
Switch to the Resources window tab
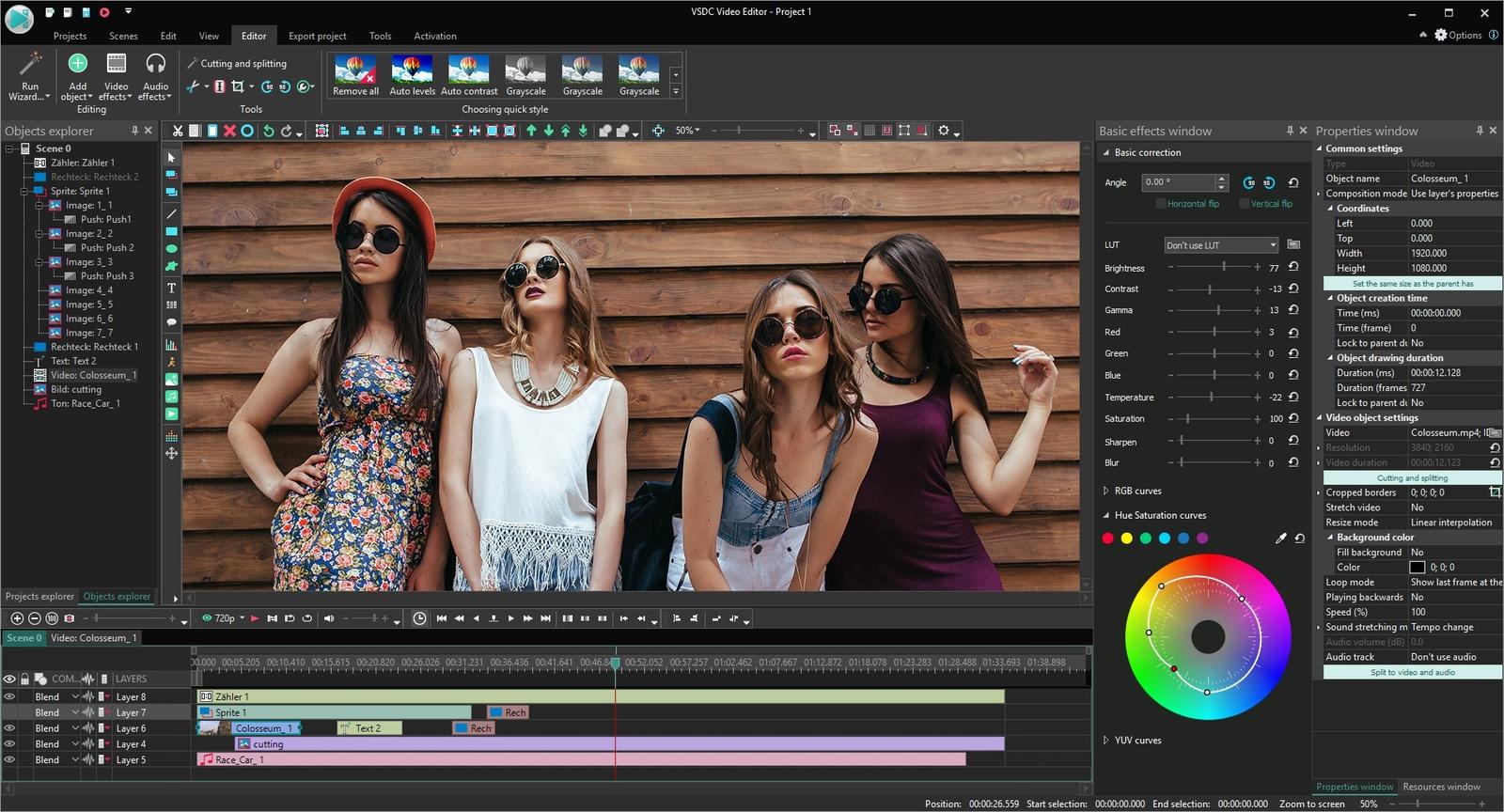tap(1441, 787)
